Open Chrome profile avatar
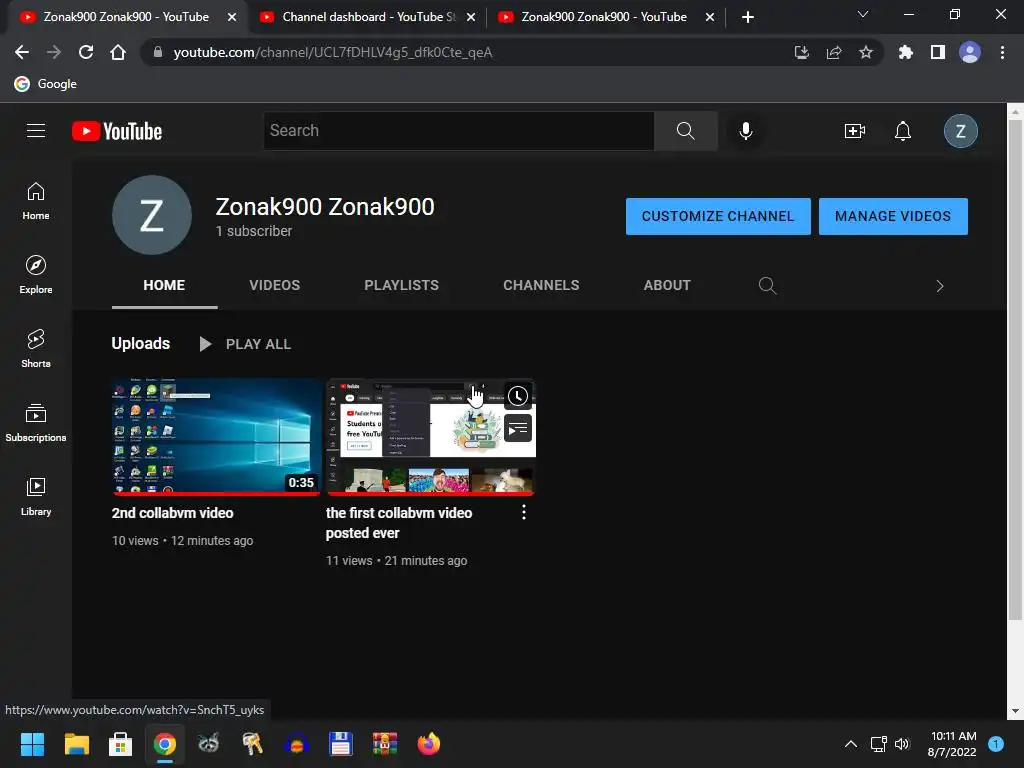The image size is (1024, 768). point(970,52)
